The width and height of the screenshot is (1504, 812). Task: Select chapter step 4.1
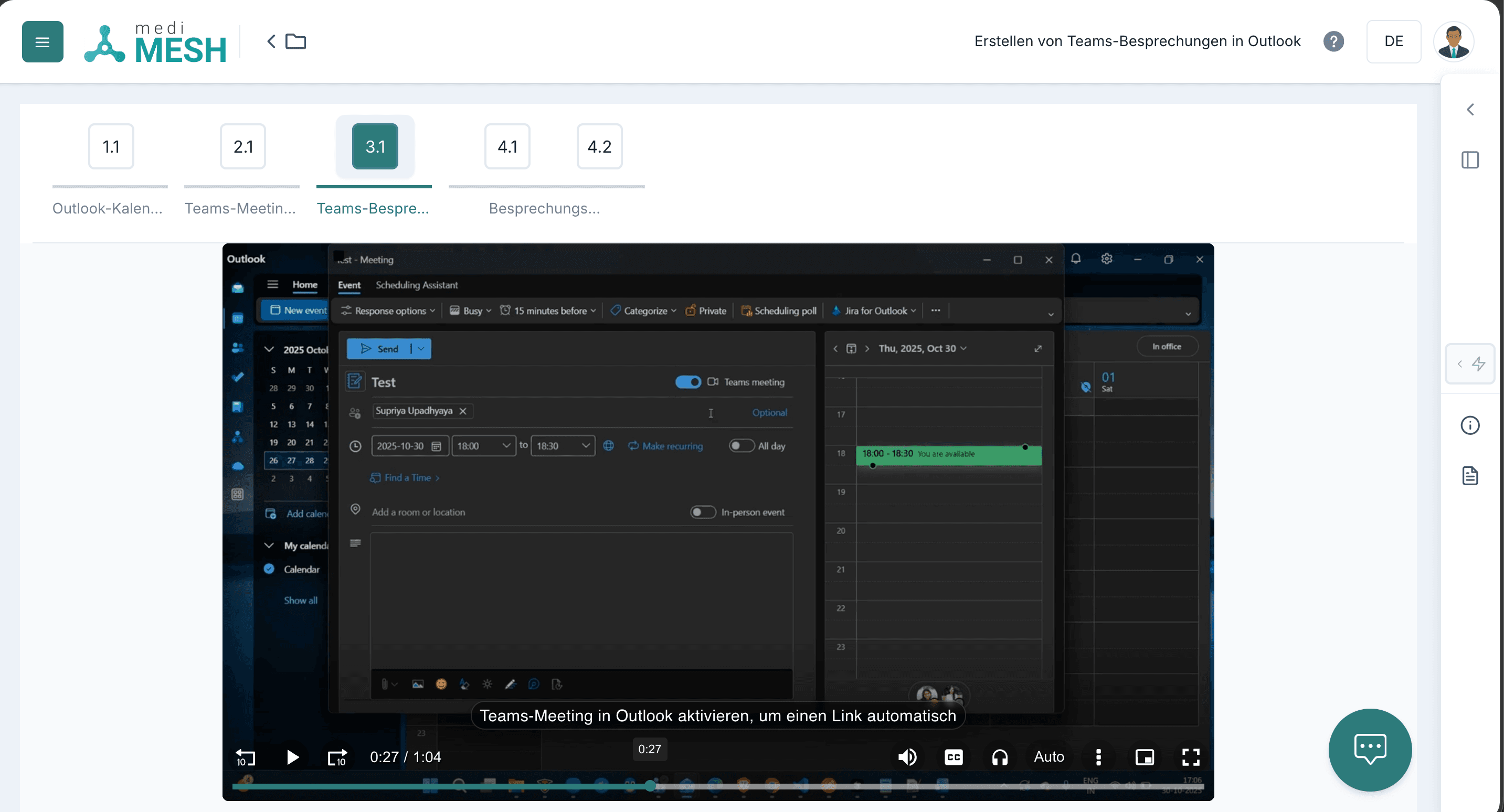[507, 146]
